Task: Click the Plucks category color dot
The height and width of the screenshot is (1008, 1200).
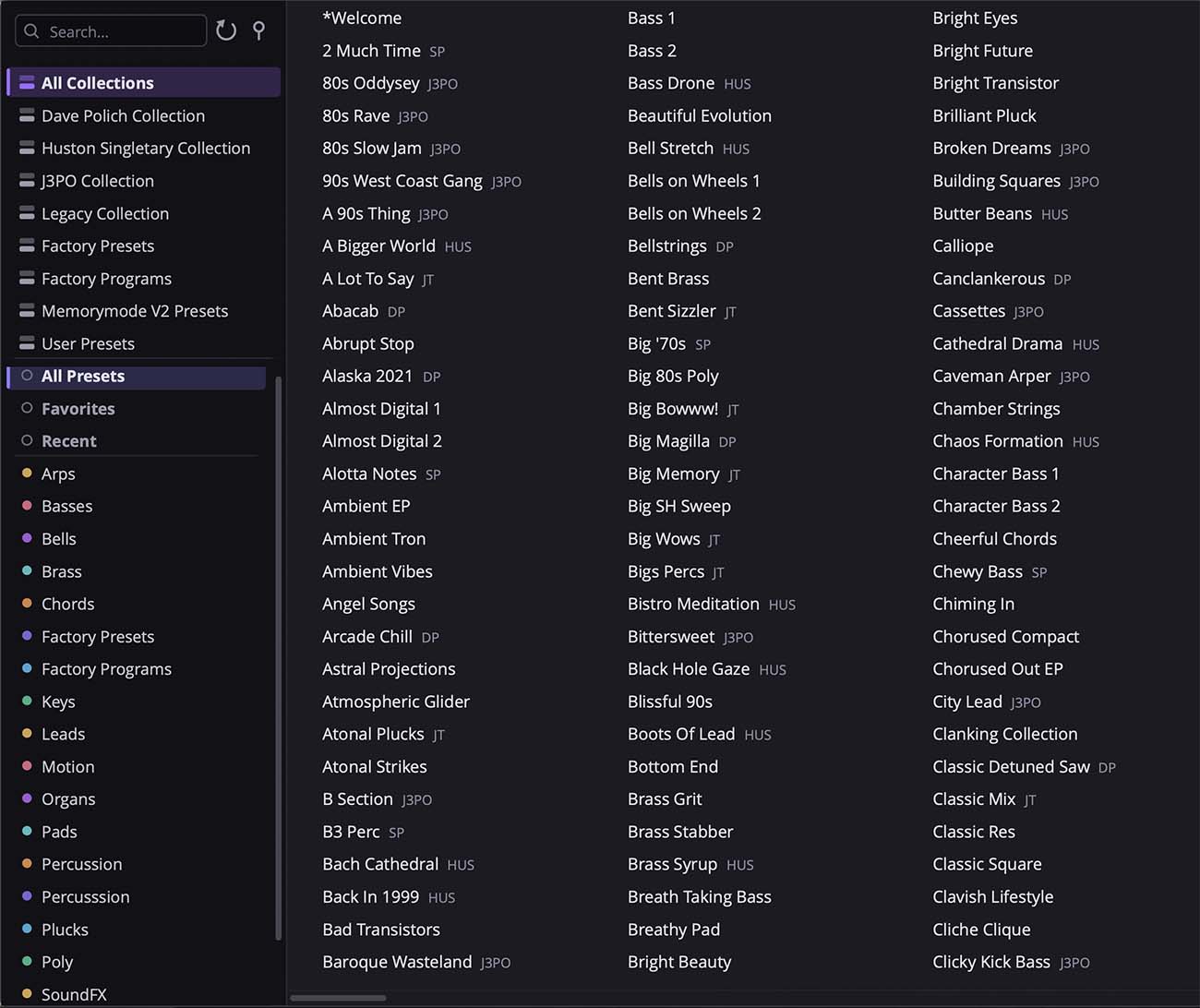Action: tap(27, 929)
